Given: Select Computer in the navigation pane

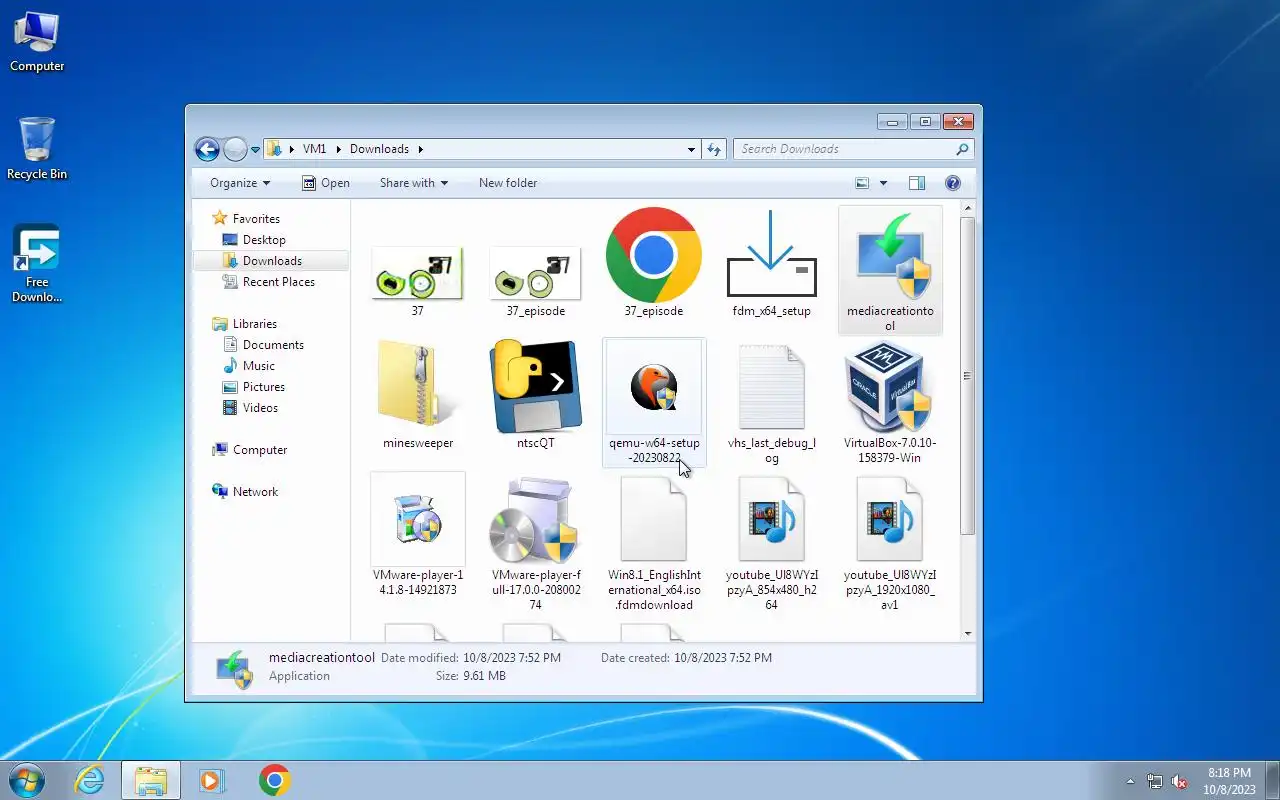Looking at the screenshot, I should [x=260, y=450].
